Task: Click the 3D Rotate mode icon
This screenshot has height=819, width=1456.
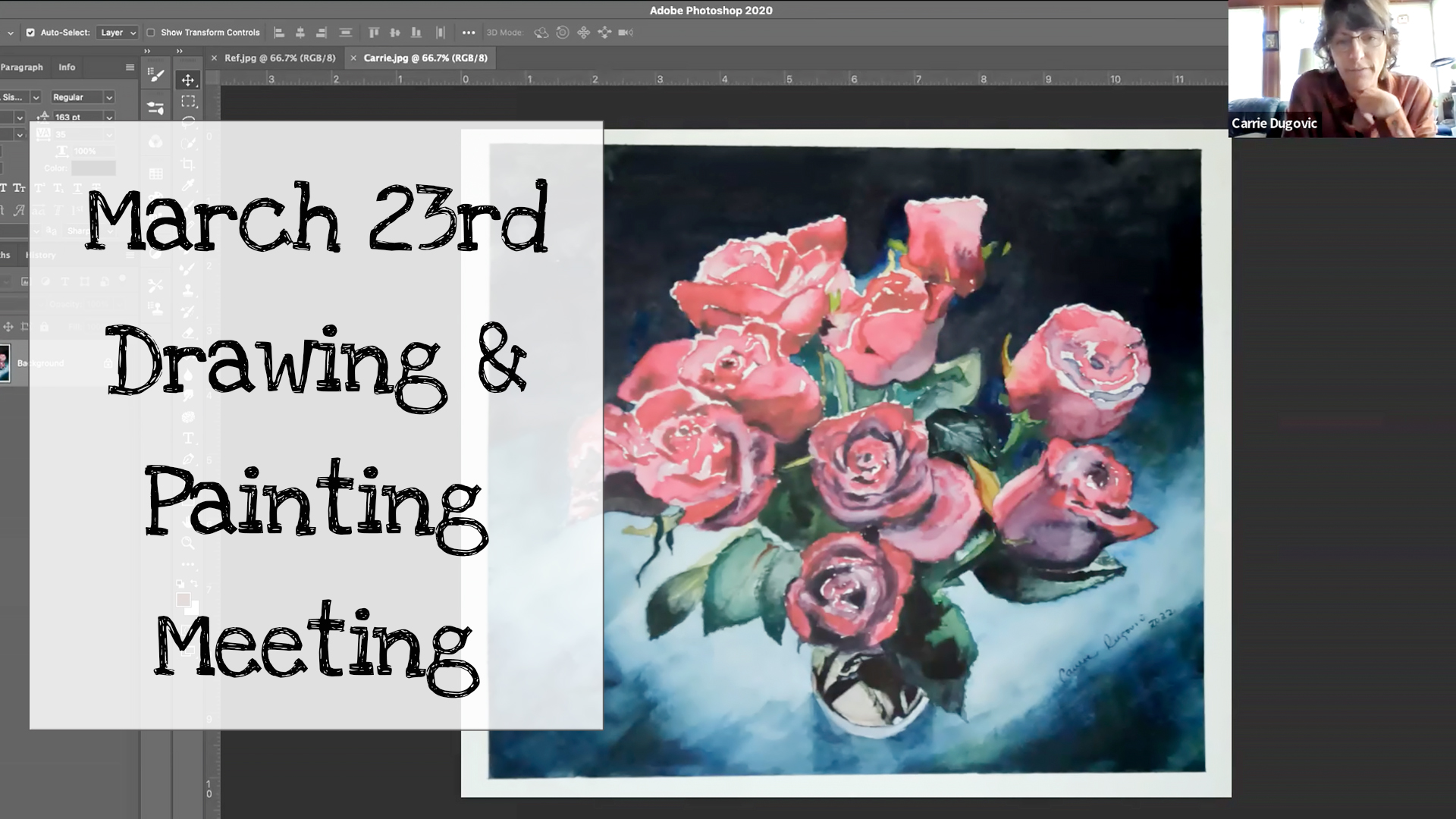Action: [x=541, y=33]
